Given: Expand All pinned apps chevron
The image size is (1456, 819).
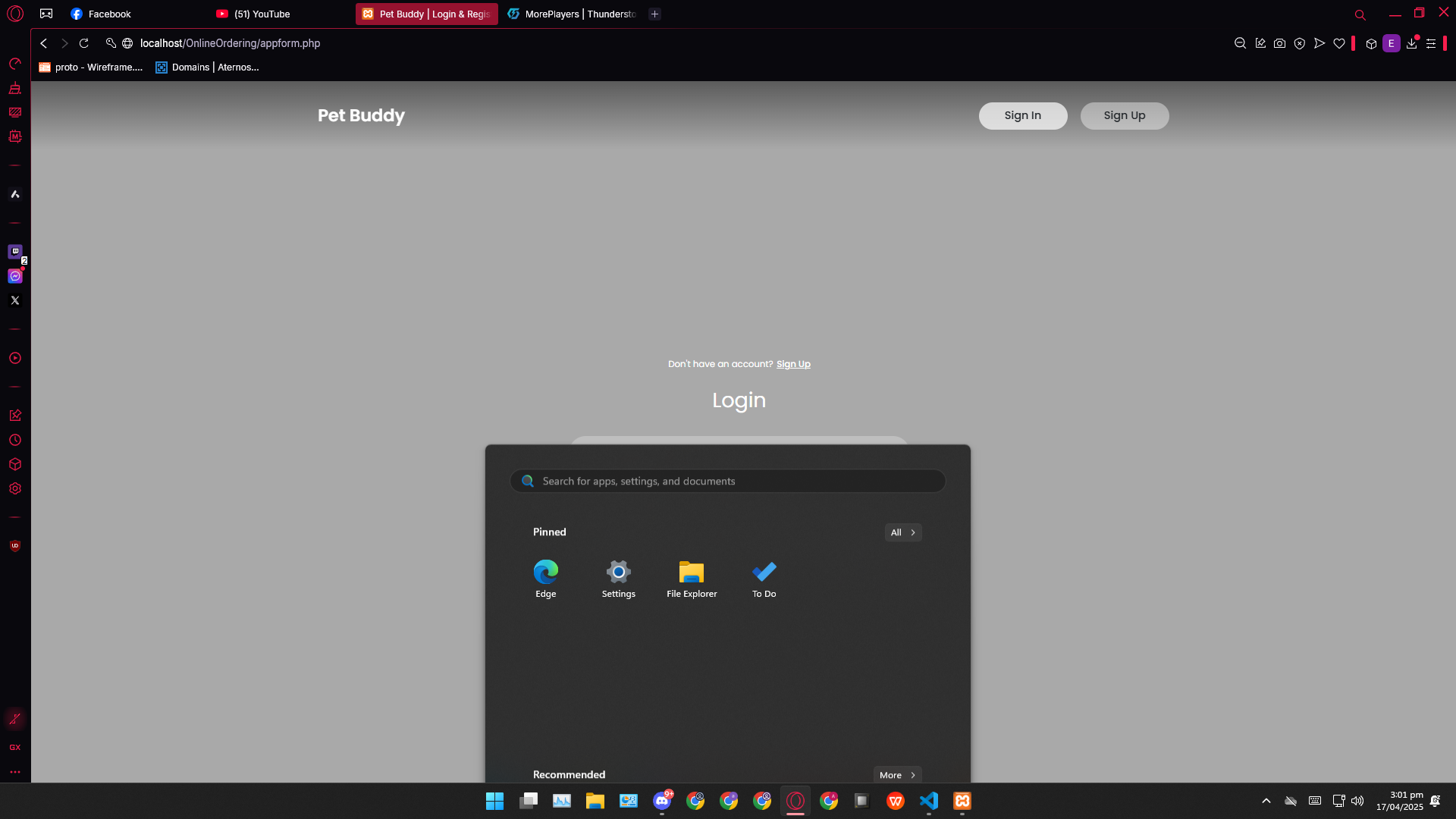Looking at the screenshot, I should coord(902,532).
